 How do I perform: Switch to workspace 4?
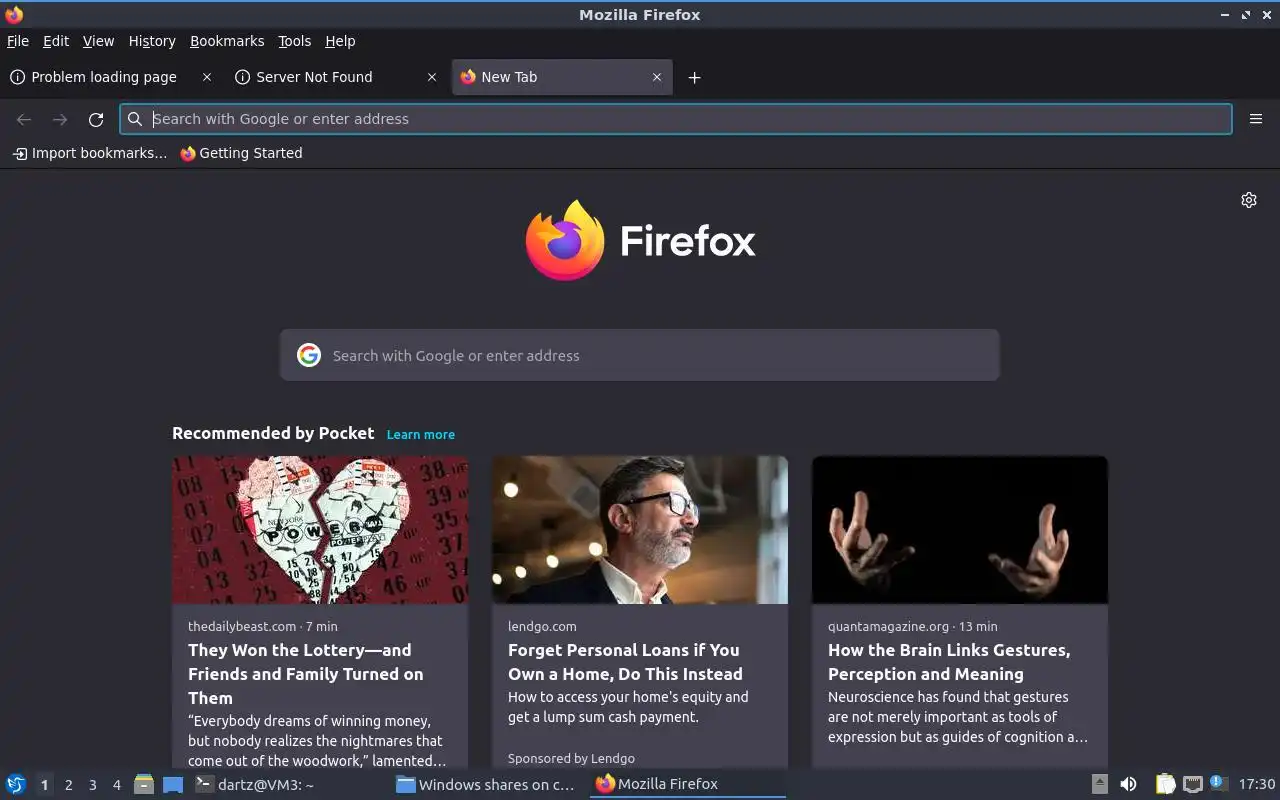pos(116,785)
